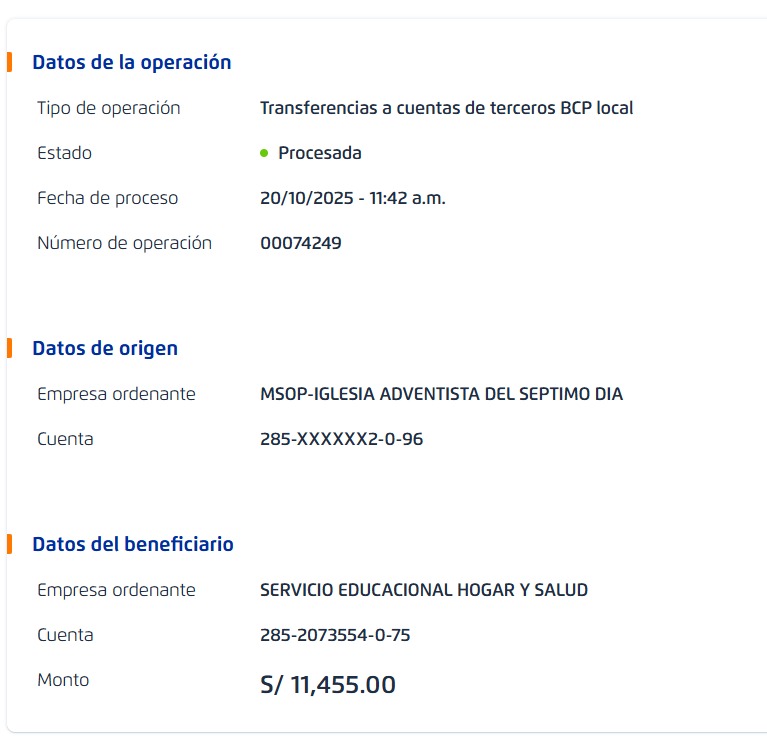767x748 pixels.
Task: Click the green Procesada status dot
Action: [x=264, y=153]
